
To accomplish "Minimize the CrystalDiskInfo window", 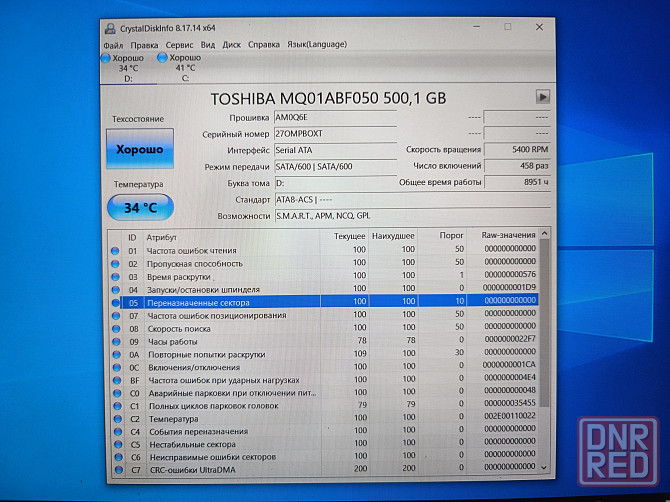I will (477, 27).
